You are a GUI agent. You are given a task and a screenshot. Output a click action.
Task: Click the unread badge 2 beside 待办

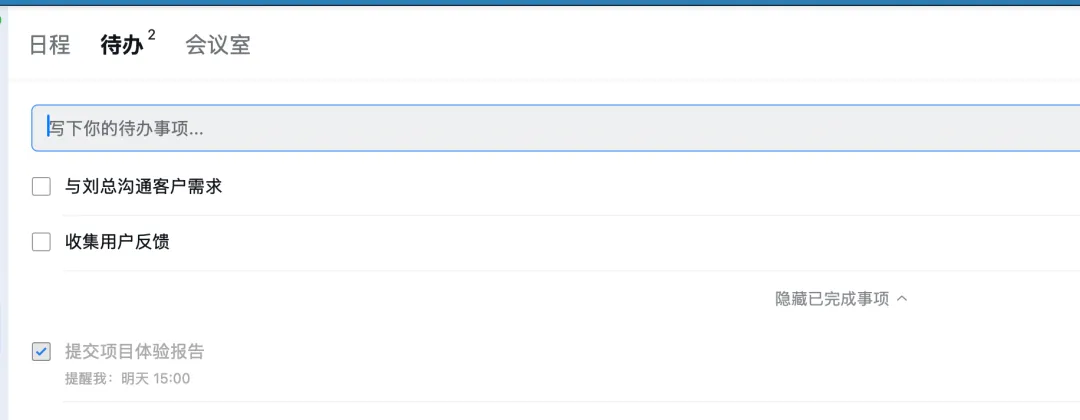[x=152, y=35]
